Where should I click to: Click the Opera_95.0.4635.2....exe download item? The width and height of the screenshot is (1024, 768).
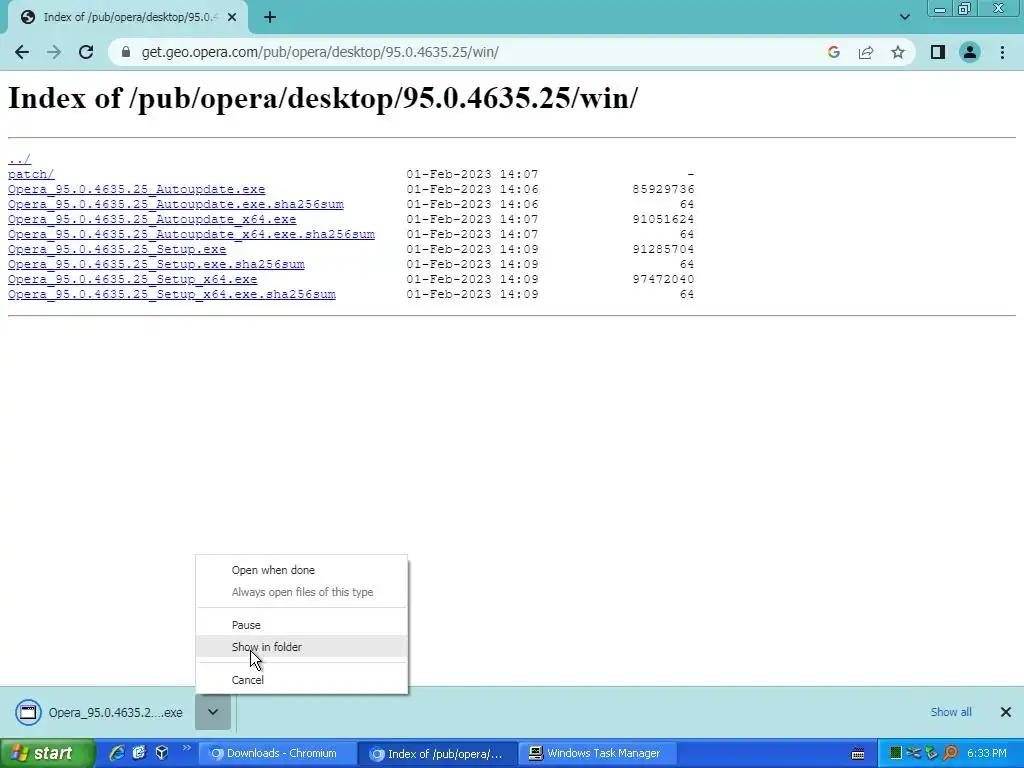(x=100, y=712)
